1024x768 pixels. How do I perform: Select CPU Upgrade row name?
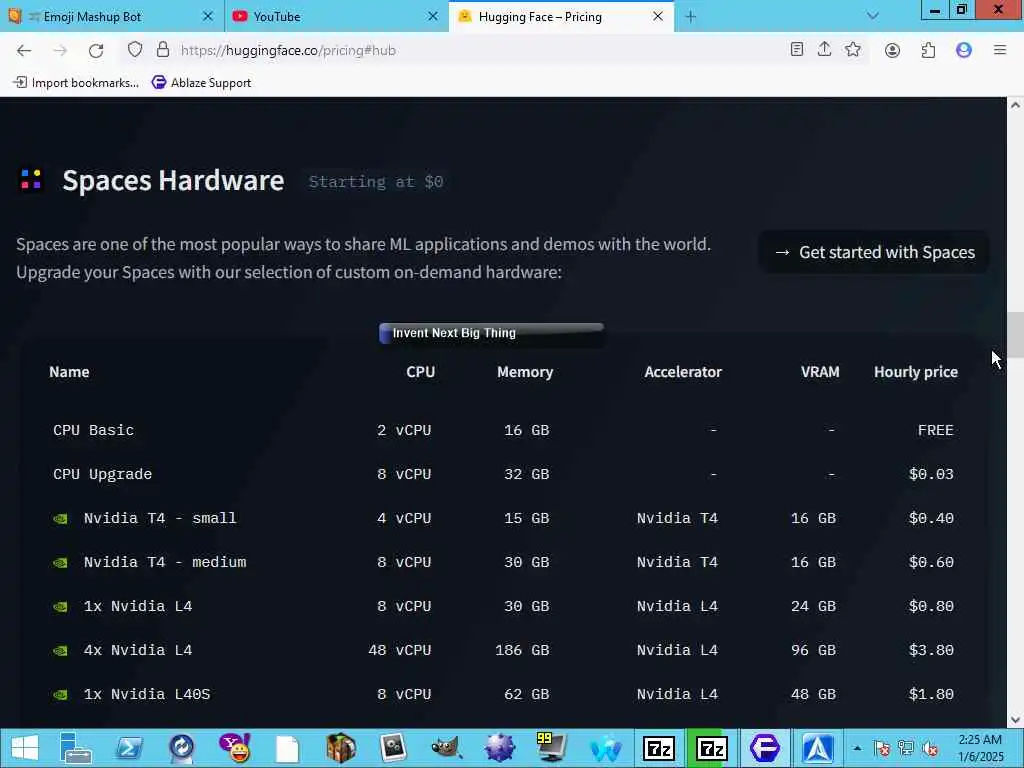(x=103, y=475)
